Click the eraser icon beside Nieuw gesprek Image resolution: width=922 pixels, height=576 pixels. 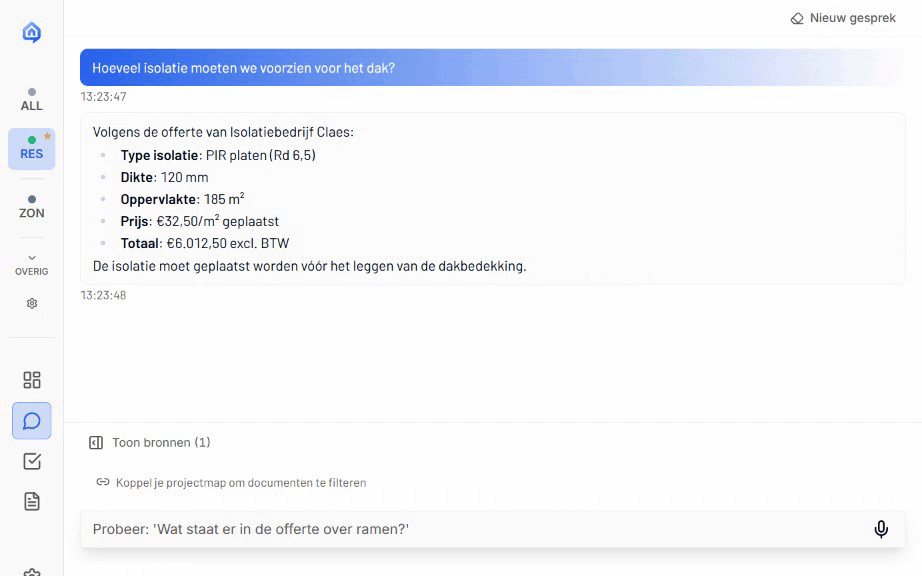point(797,18)
